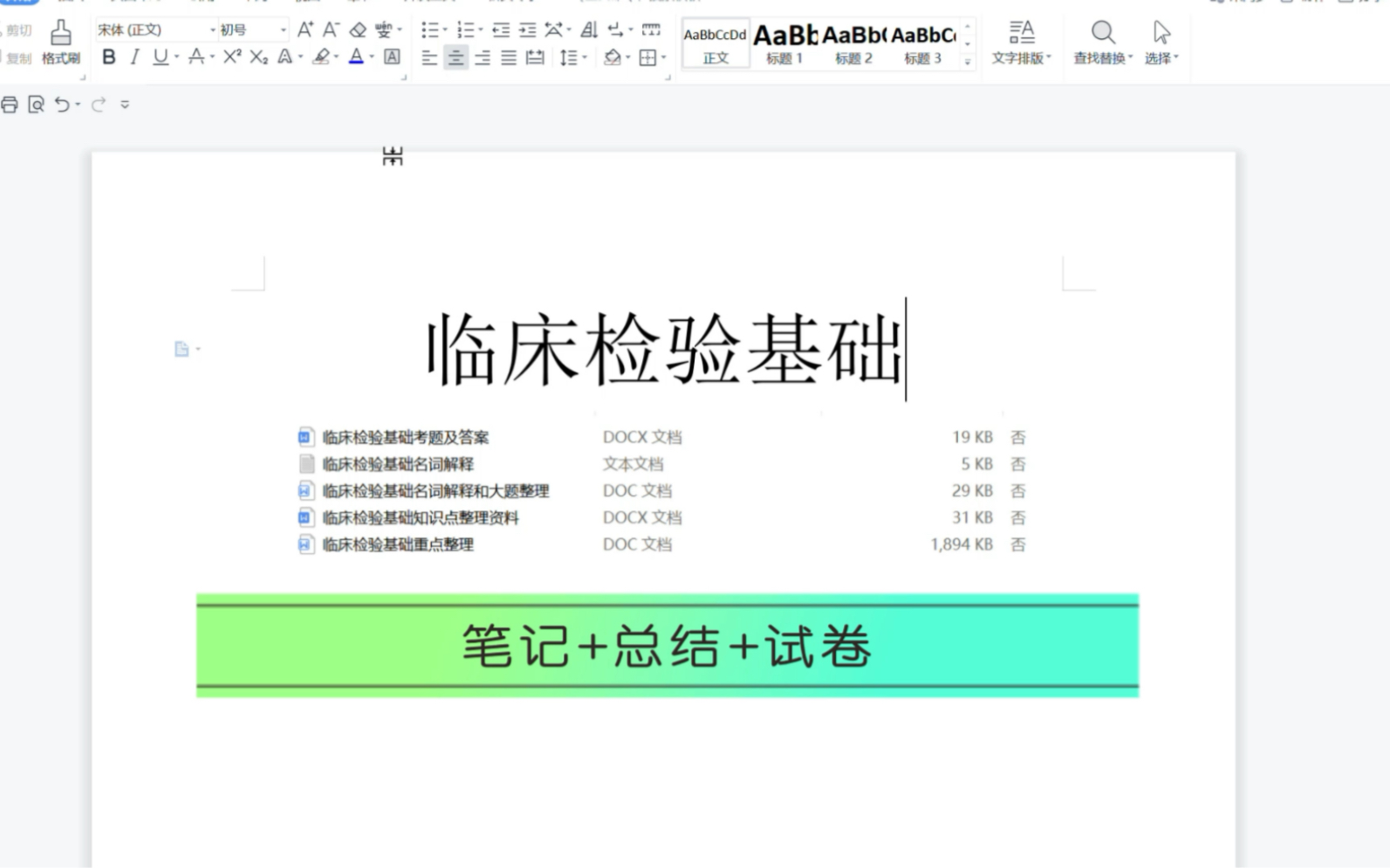This screenshot has width=1390, height=868.
Task: Expand bulleted list style arrow
Action: point(445,31)
